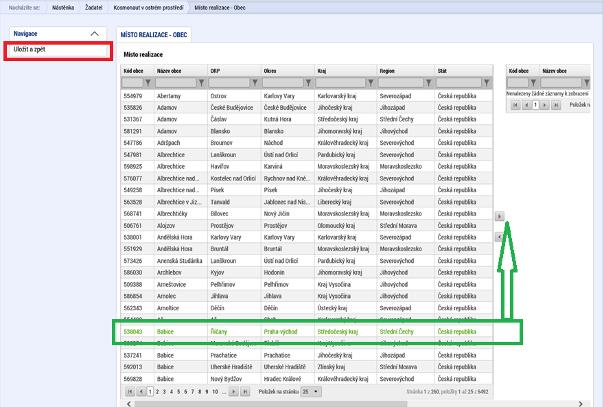
Task: Select the Alojzov row
Action: click(307, 226)
